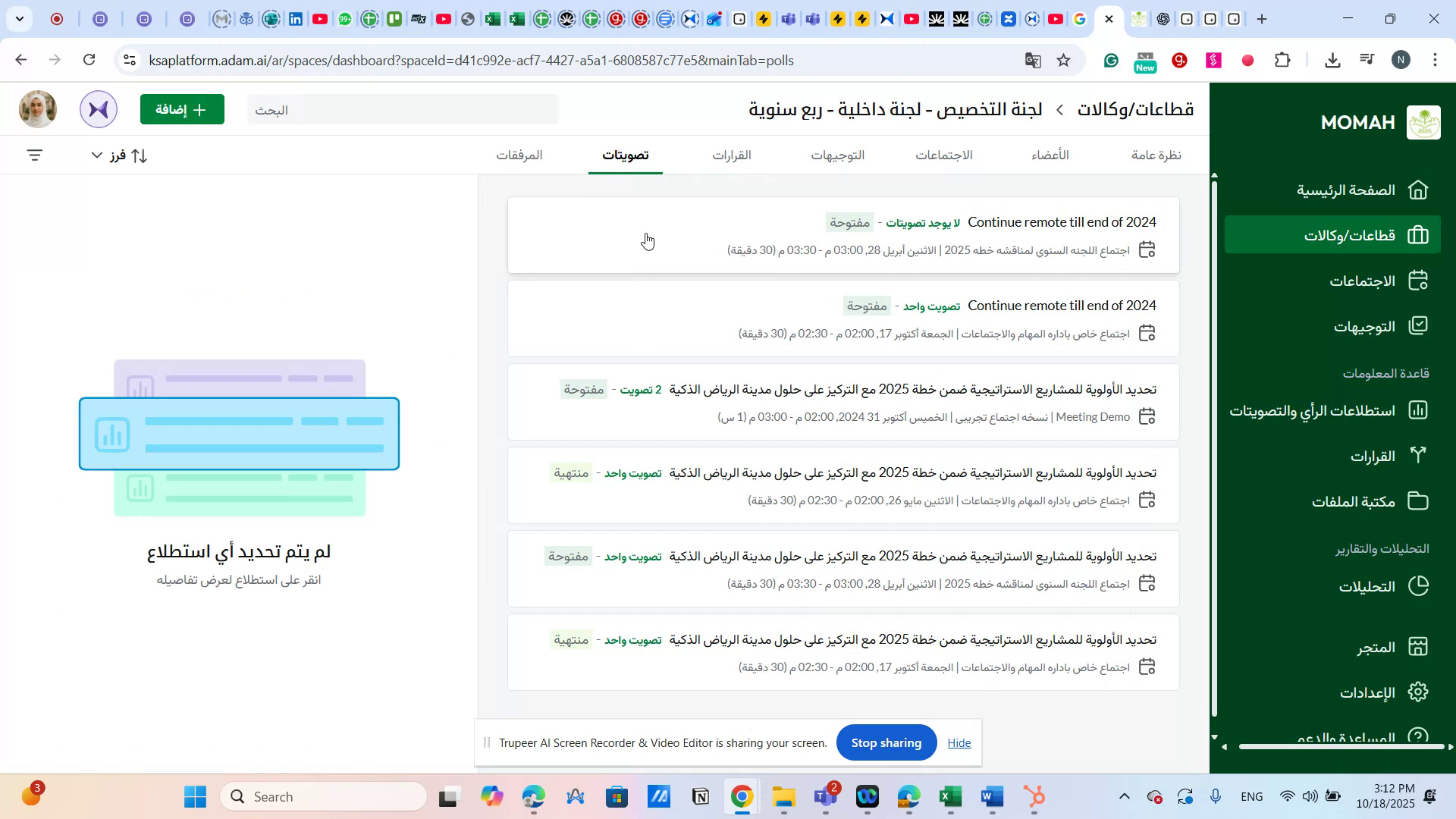Open the browser tab search dropdown
The height and width of the screenshot is (819, 1456).
point(20,18)
